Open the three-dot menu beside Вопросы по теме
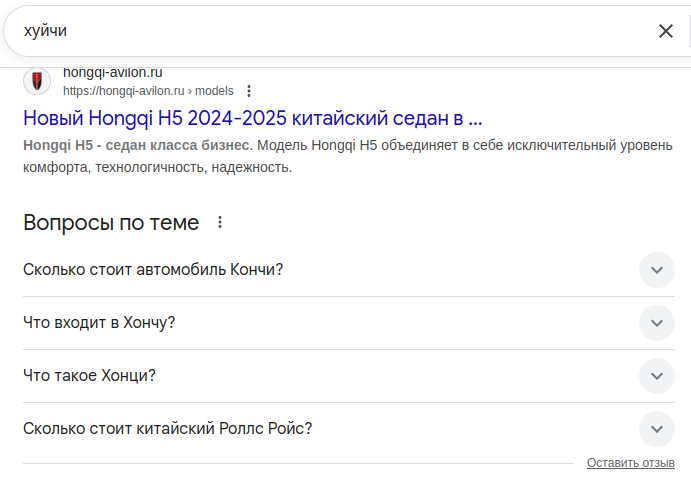This screenshot has height=483, width=691. click(220, 222)
